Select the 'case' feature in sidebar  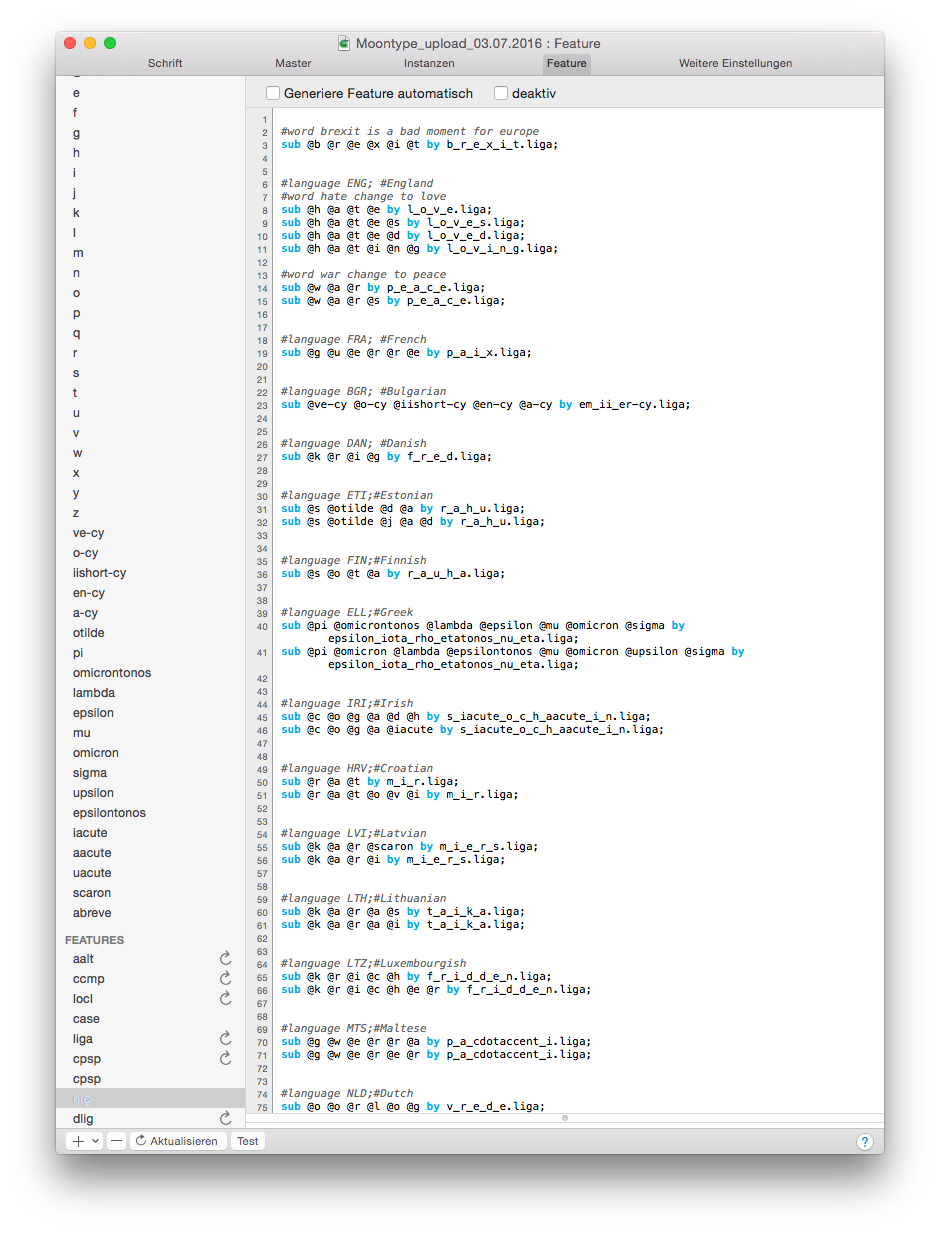(x=87, y=1019)
